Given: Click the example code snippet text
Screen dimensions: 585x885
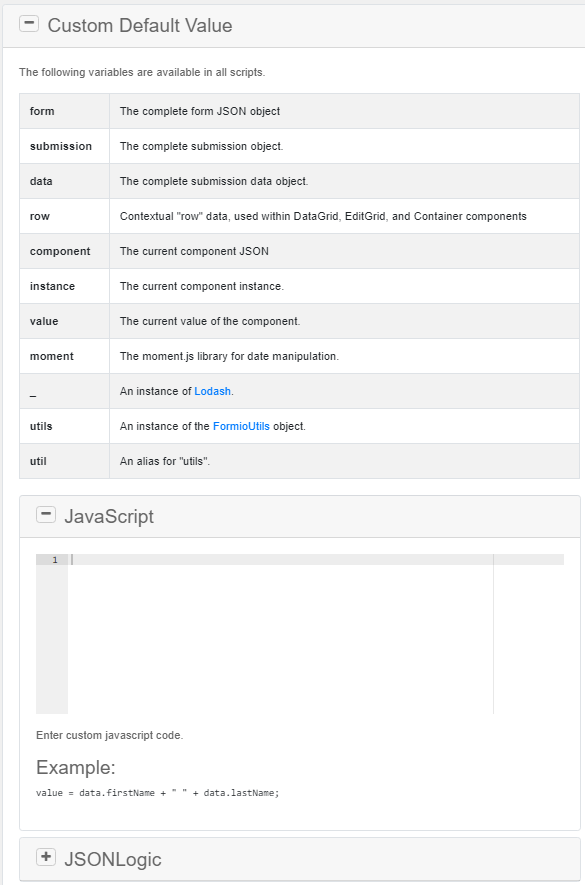Looking at the screenshot, I should 157,792.
